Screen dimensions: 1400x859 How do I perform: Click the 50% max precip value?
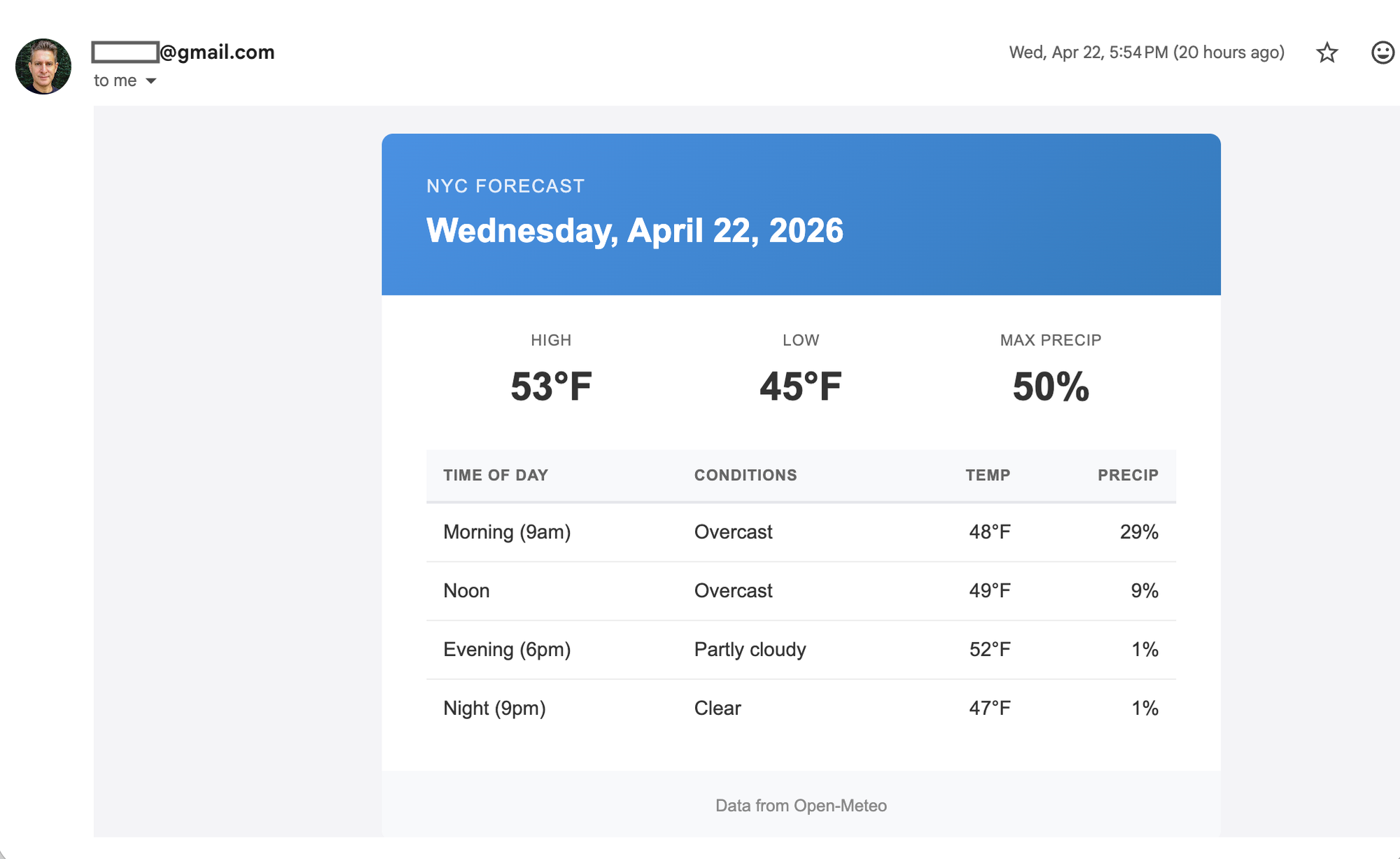(1051, 386)
